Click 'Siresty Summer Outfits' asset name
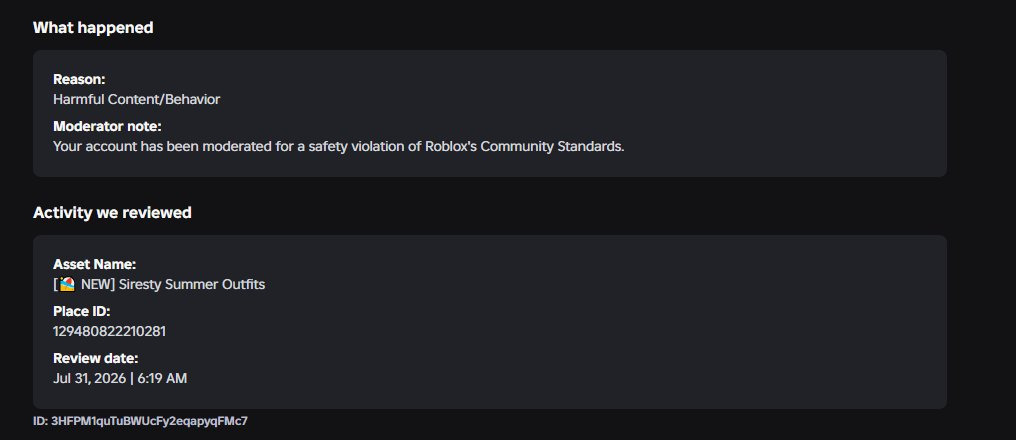 click(192, 284)
